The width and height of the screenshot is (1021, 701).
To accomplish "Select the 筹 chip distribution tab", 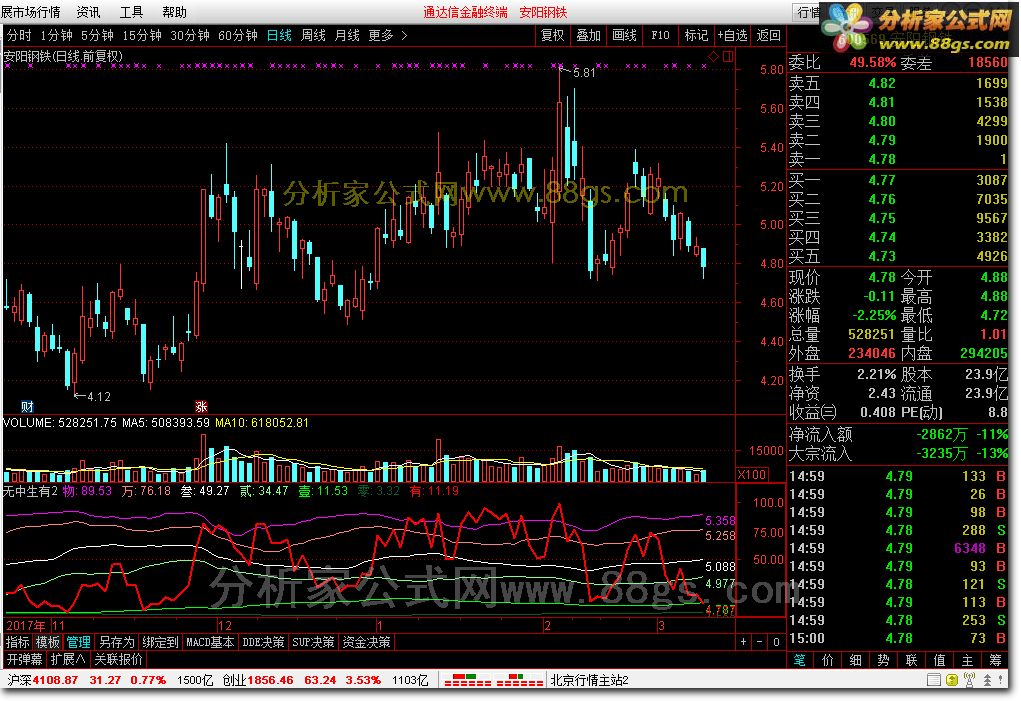I will tap(995, 659).
